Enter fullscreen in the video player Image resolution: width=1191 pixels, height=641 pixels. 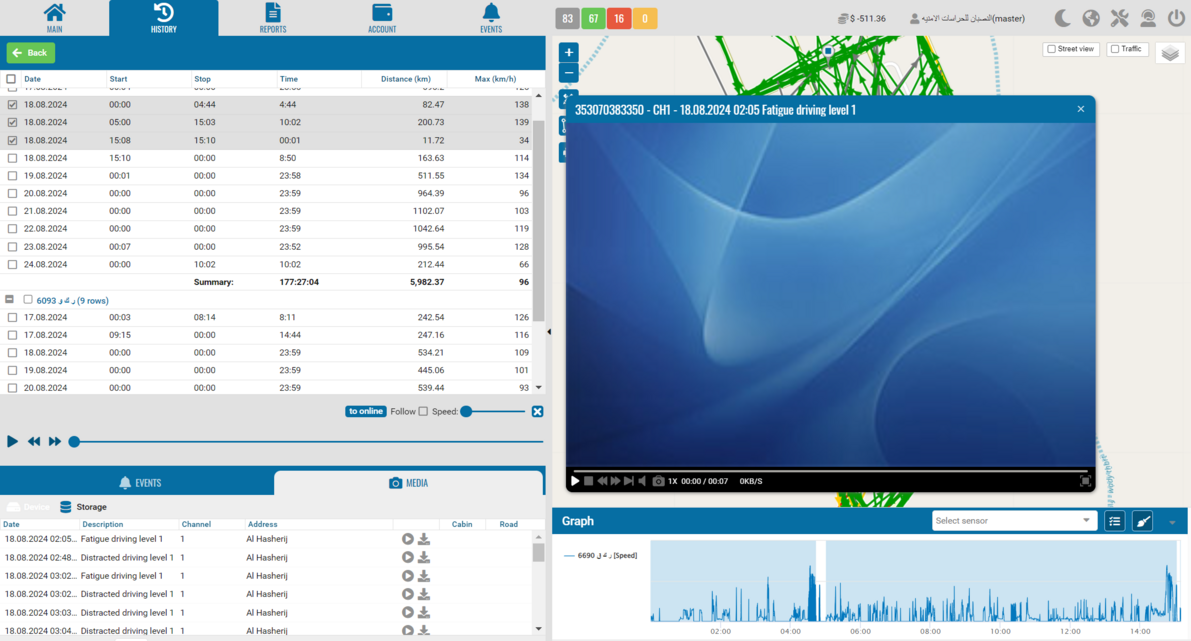pos(1085,481)
